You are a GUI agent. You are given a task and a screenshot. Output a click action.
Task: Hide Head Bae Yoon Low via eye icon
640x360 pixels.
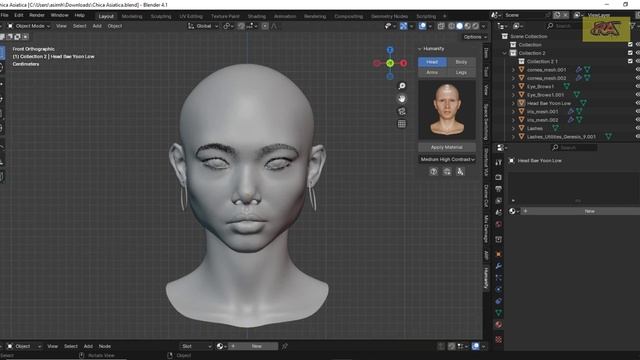638,103
